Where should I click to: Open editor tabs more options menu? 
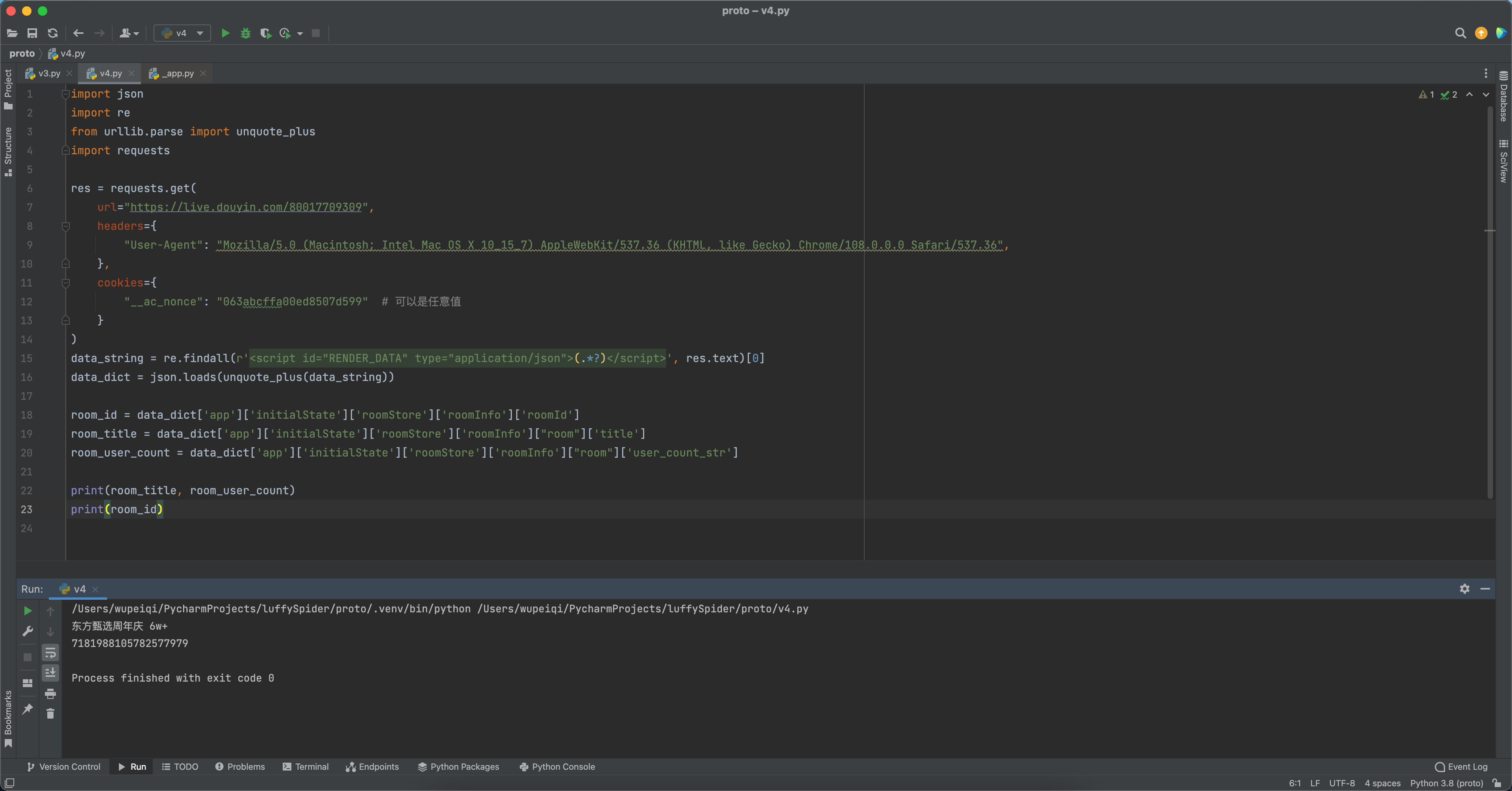click(x=1486, y=73)
